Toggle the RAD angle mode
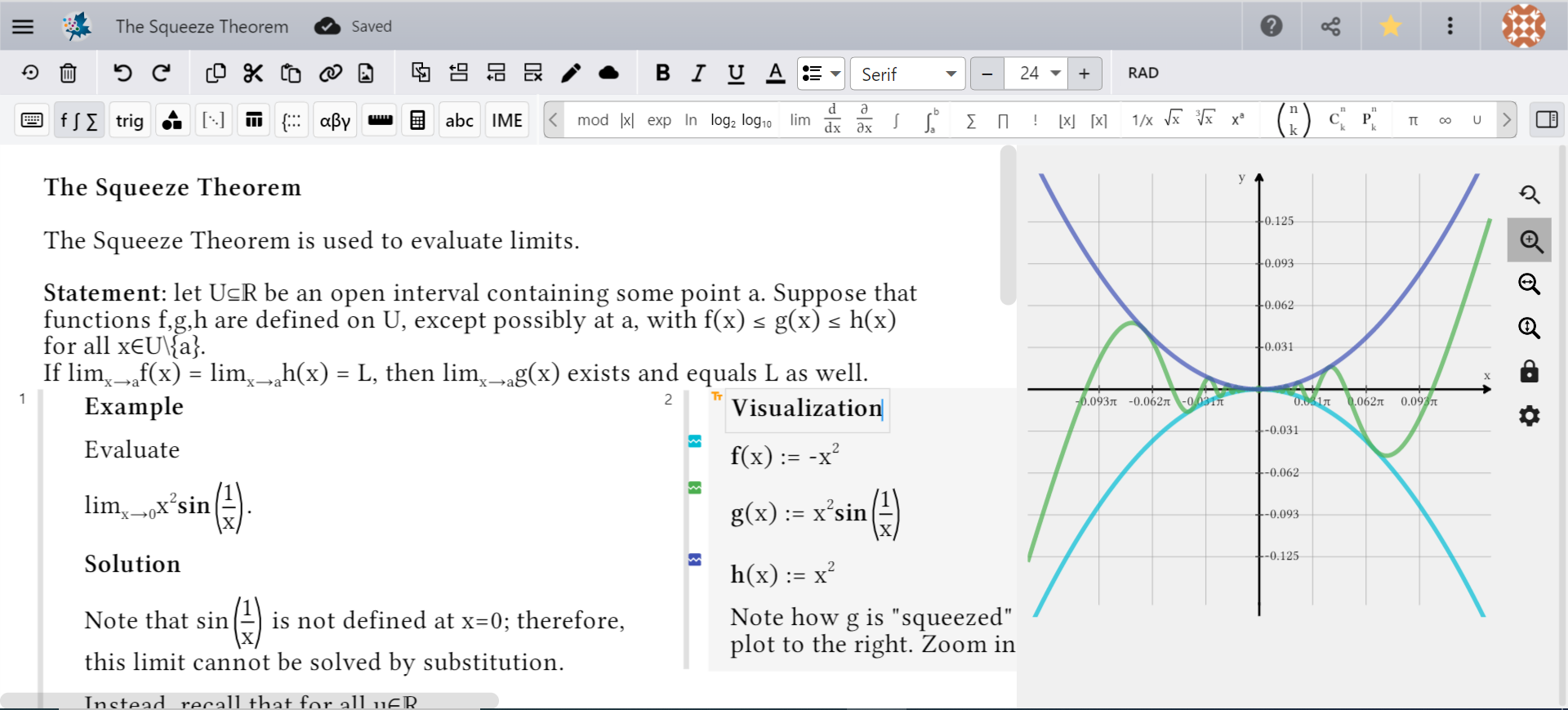The height and width of the screenshot is (710, 1568). coord(1143,73)
